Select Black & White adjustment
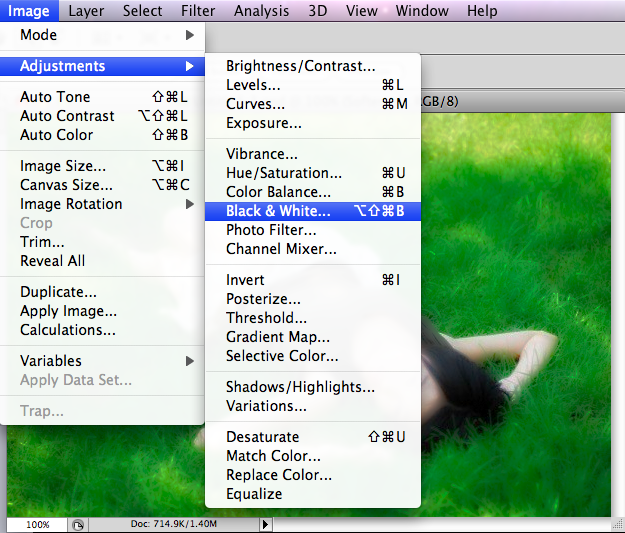625x533 pixels. [313, 211]
